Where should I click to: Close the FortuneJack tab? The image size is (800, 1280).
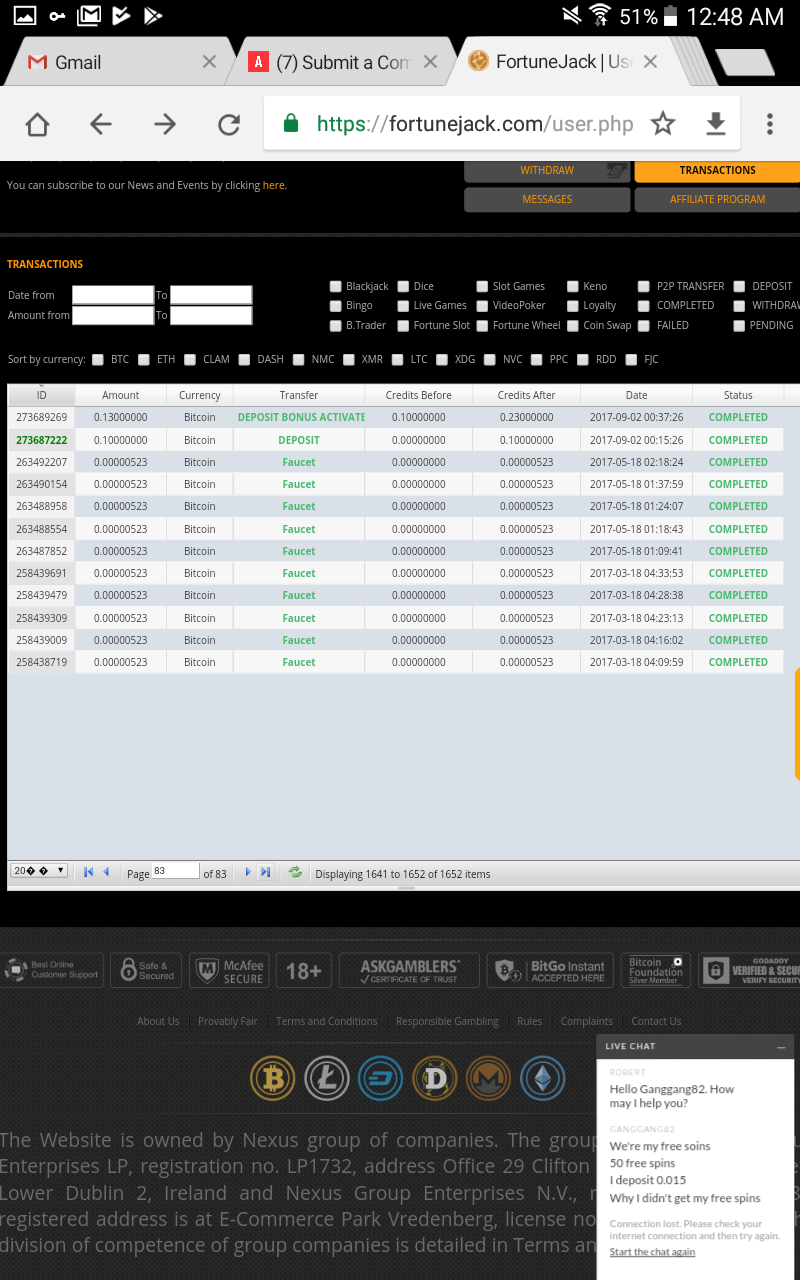650,62
